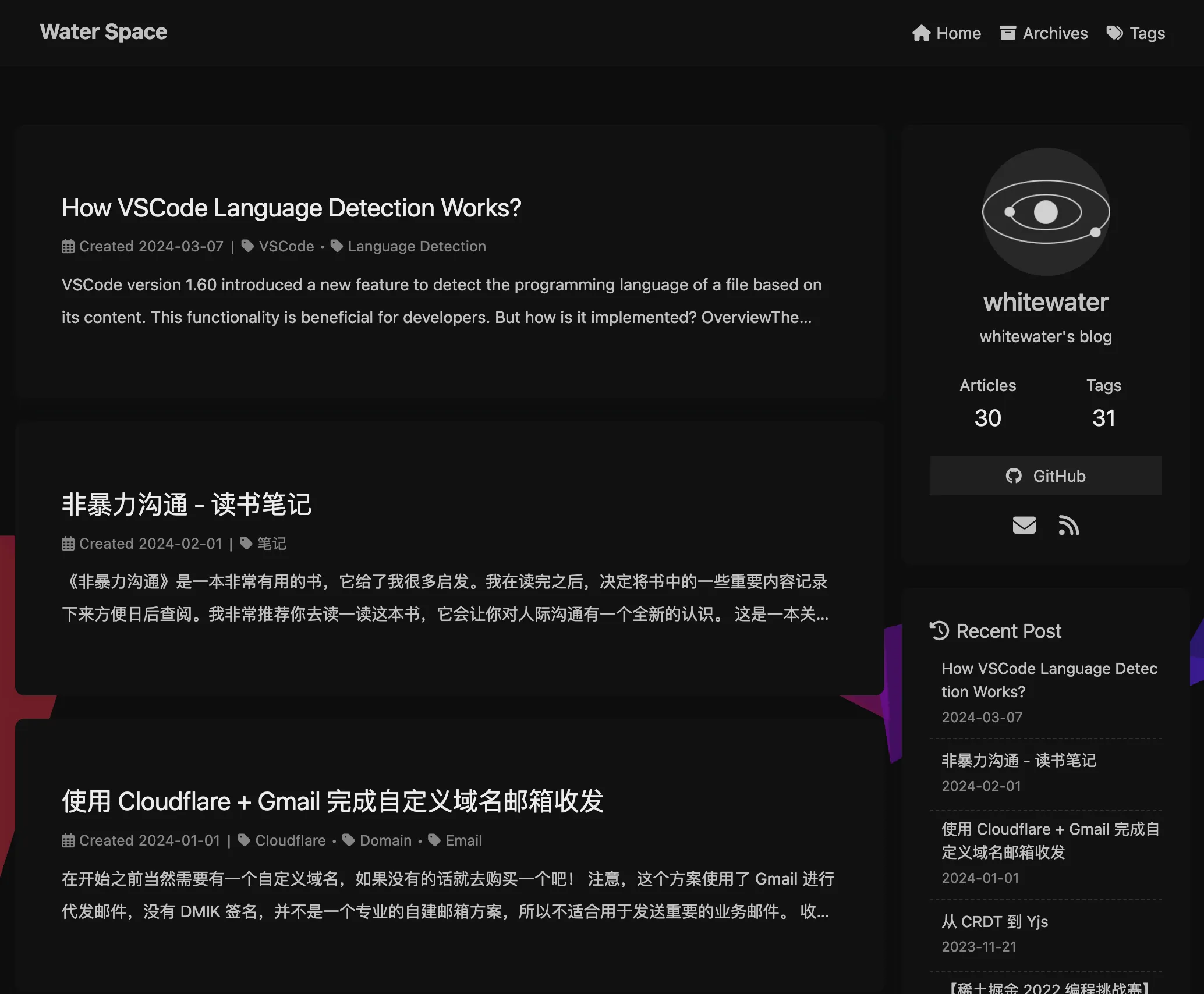The height and width of the screenshot is (994, 1204).
Task: Click the Tags icon in navbar
Action: click(1115, 33)
